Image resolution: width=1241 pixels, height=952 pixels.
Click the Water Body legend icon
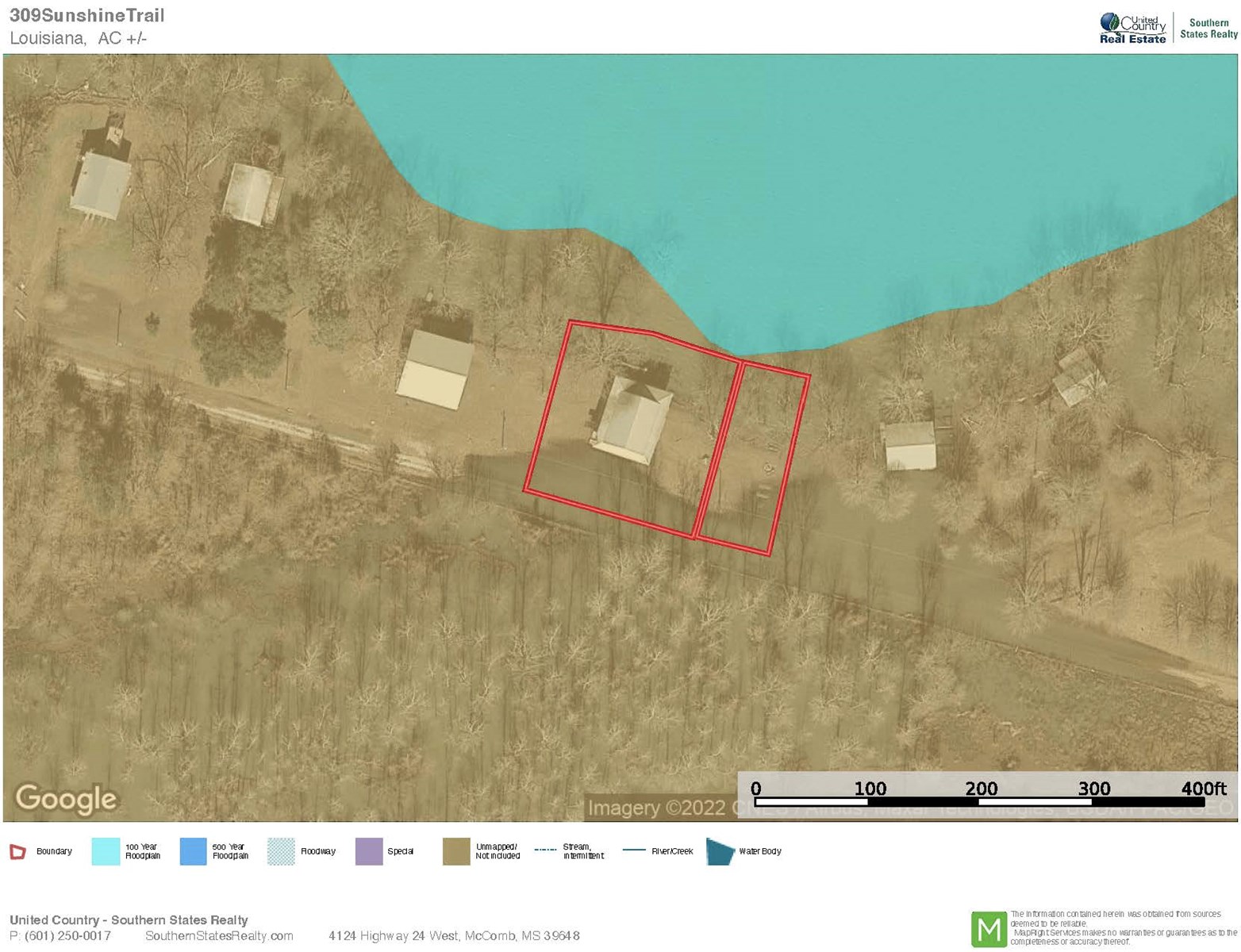click(x=720, y=852)
